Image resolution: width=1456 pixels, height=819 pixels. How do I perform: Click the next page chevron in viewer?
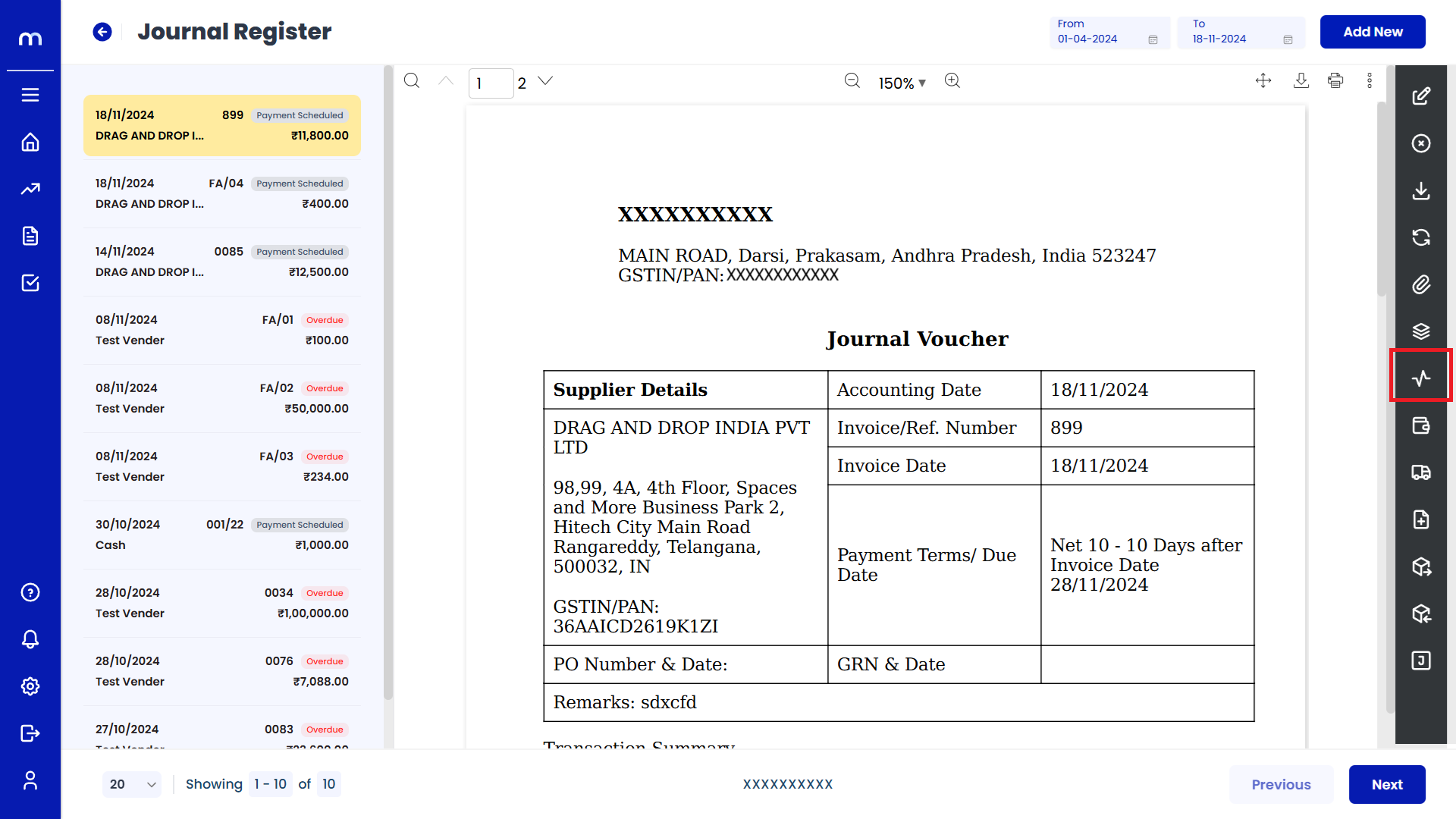tap(545, 81)
